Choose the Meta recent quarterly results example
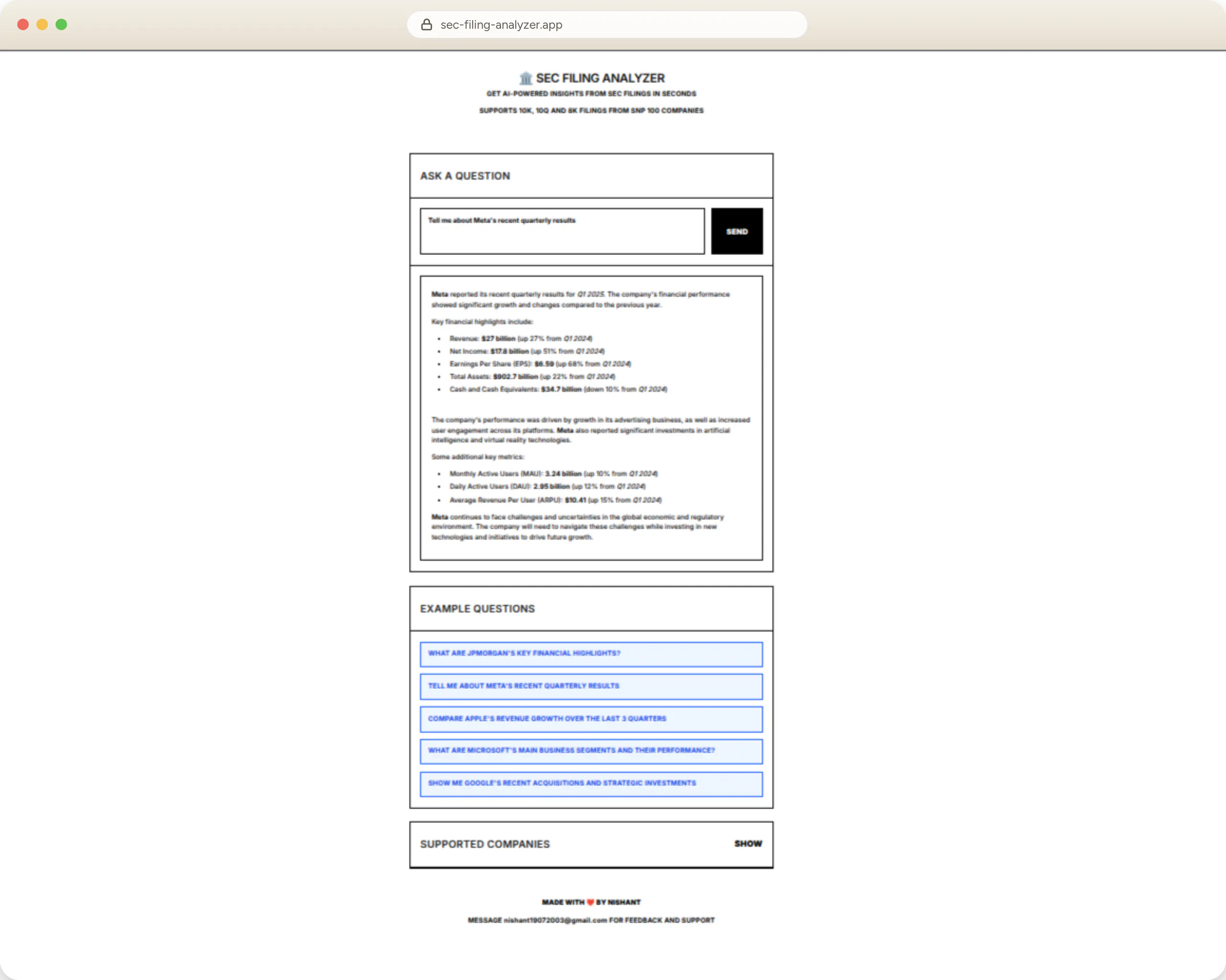Screen dimensions: 1226x980 pos(591,686)
